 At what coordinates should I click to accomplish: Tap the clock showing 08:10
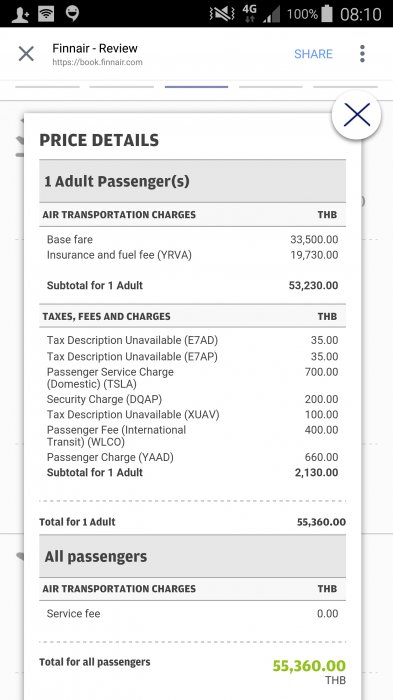point(360,14)
